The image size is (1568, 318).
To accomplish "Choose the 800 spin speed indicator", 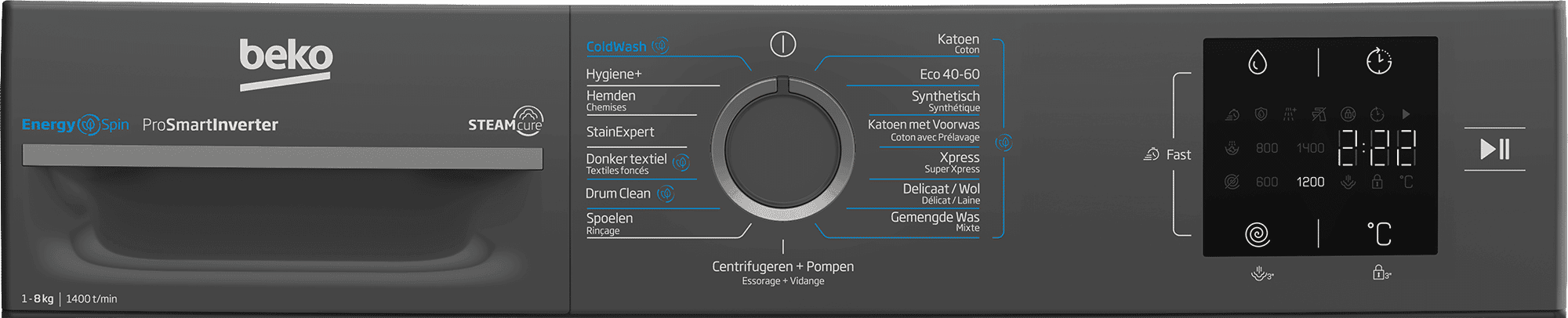I will coord(1267,147).
